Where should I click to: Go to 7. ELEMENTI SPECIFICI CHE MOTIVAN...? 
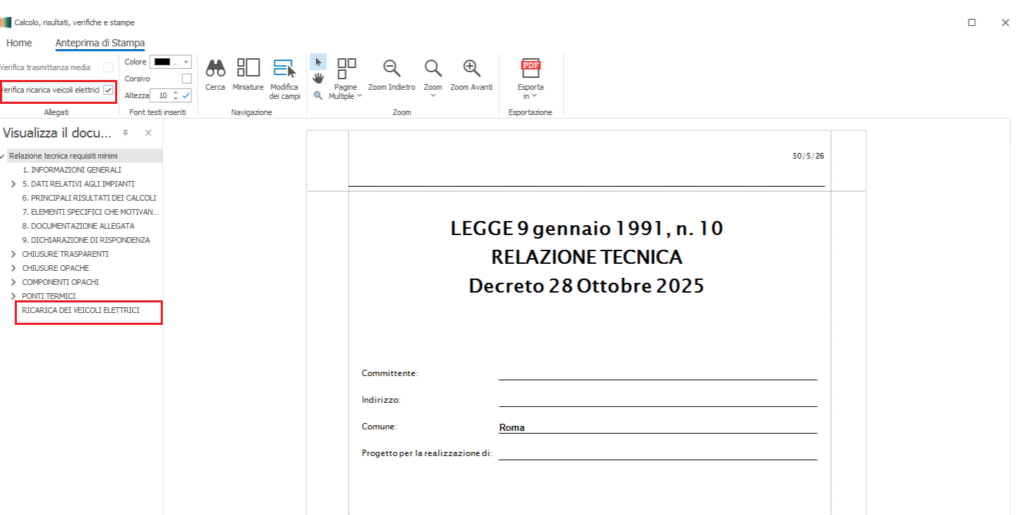point(90,212)
